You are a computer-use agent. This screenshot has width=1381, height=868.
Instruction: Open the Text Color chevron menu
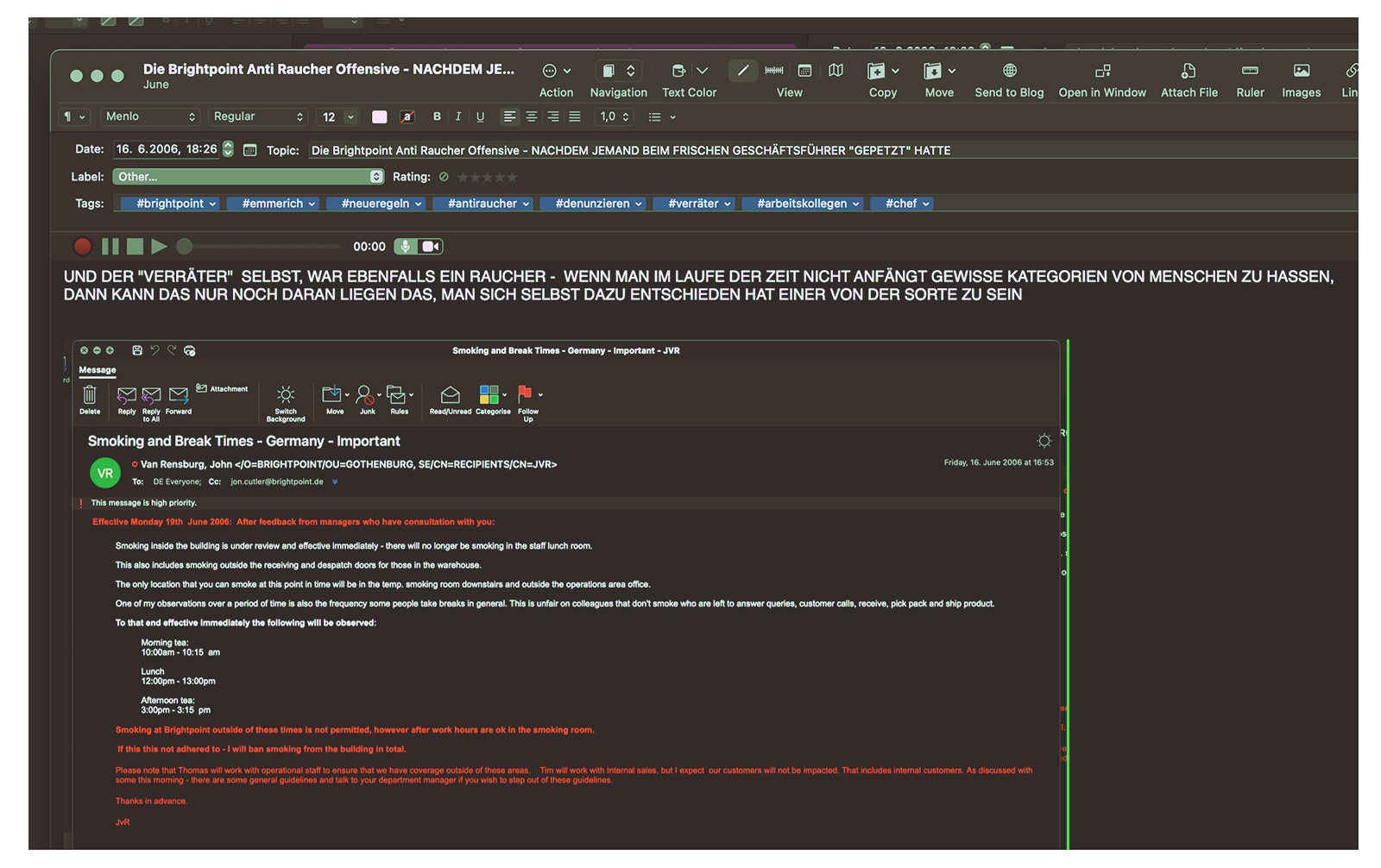702,71
